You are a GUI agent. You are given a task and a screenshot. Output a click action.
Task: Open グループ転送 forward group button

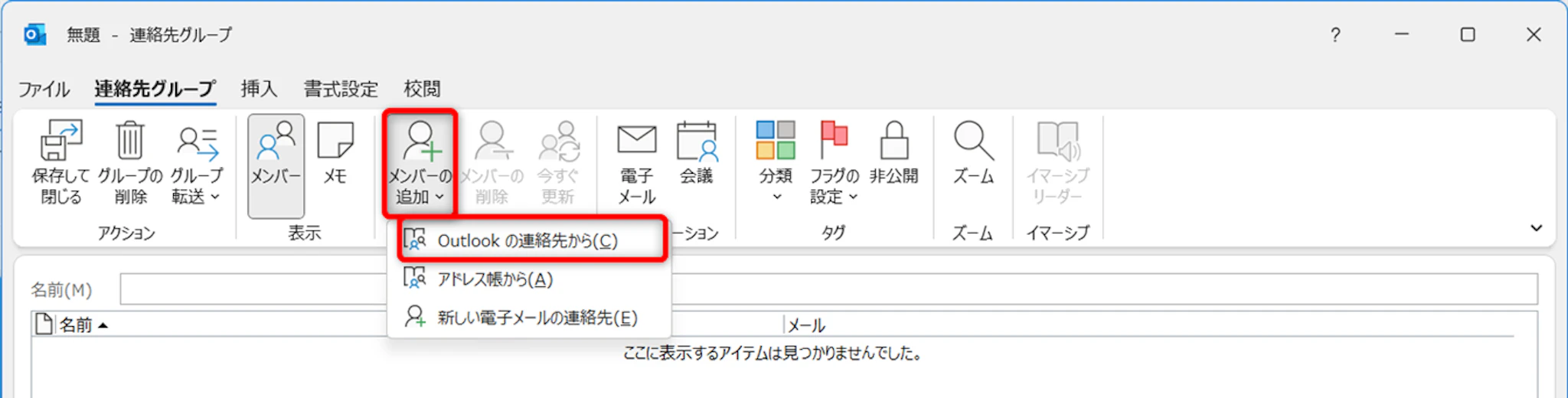[x=196, y=162]
